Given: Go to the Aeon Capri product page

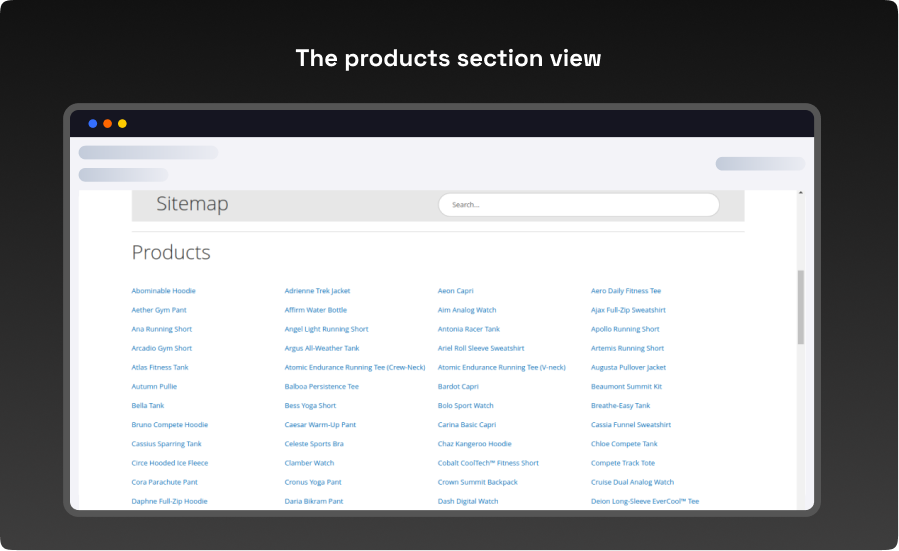Looking at the screenshot, I should coord(455,291).
